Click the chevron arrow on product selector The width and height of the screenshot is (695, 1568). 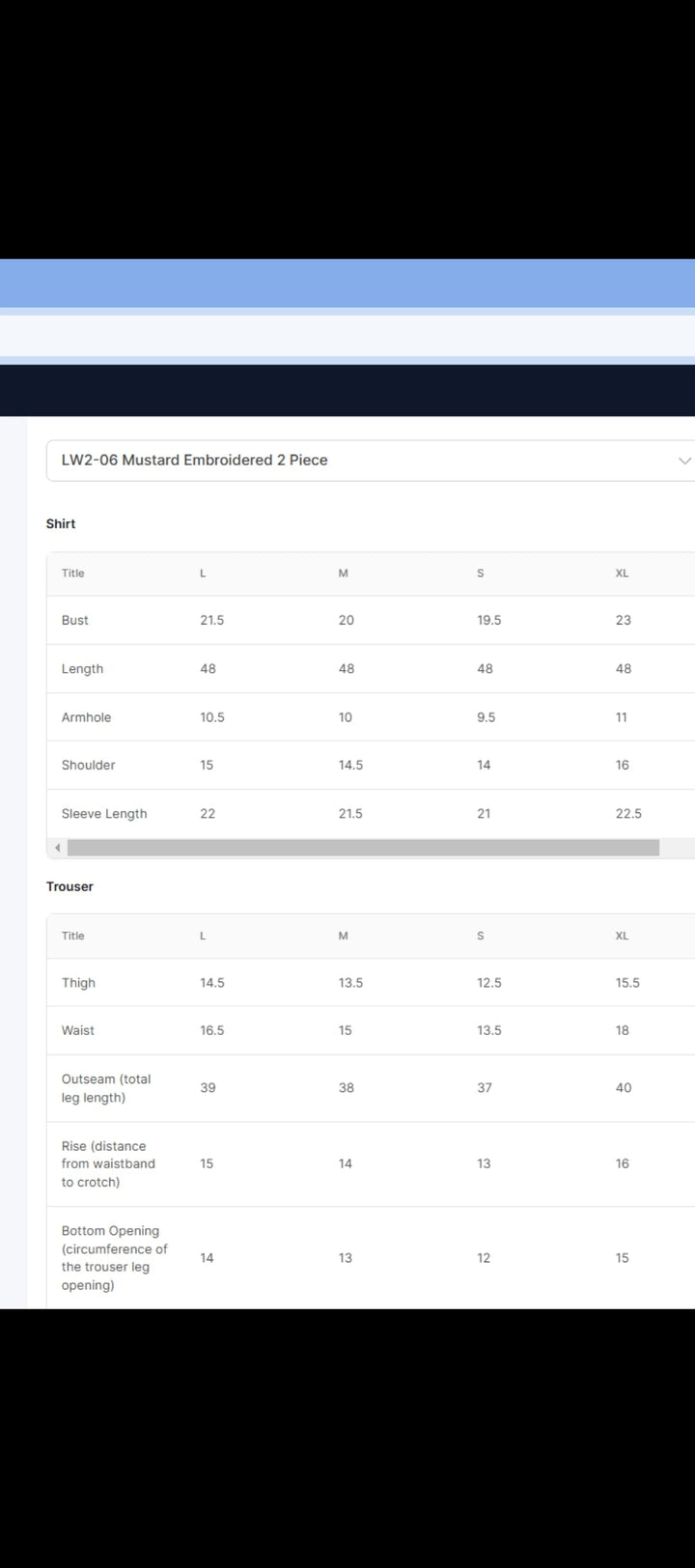pyautogui.click(x=684, y=461)
